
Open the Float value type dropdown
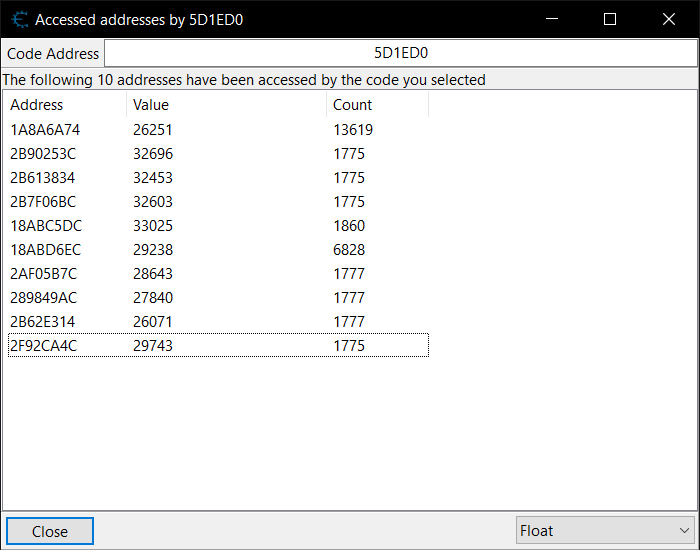point(605,531)
